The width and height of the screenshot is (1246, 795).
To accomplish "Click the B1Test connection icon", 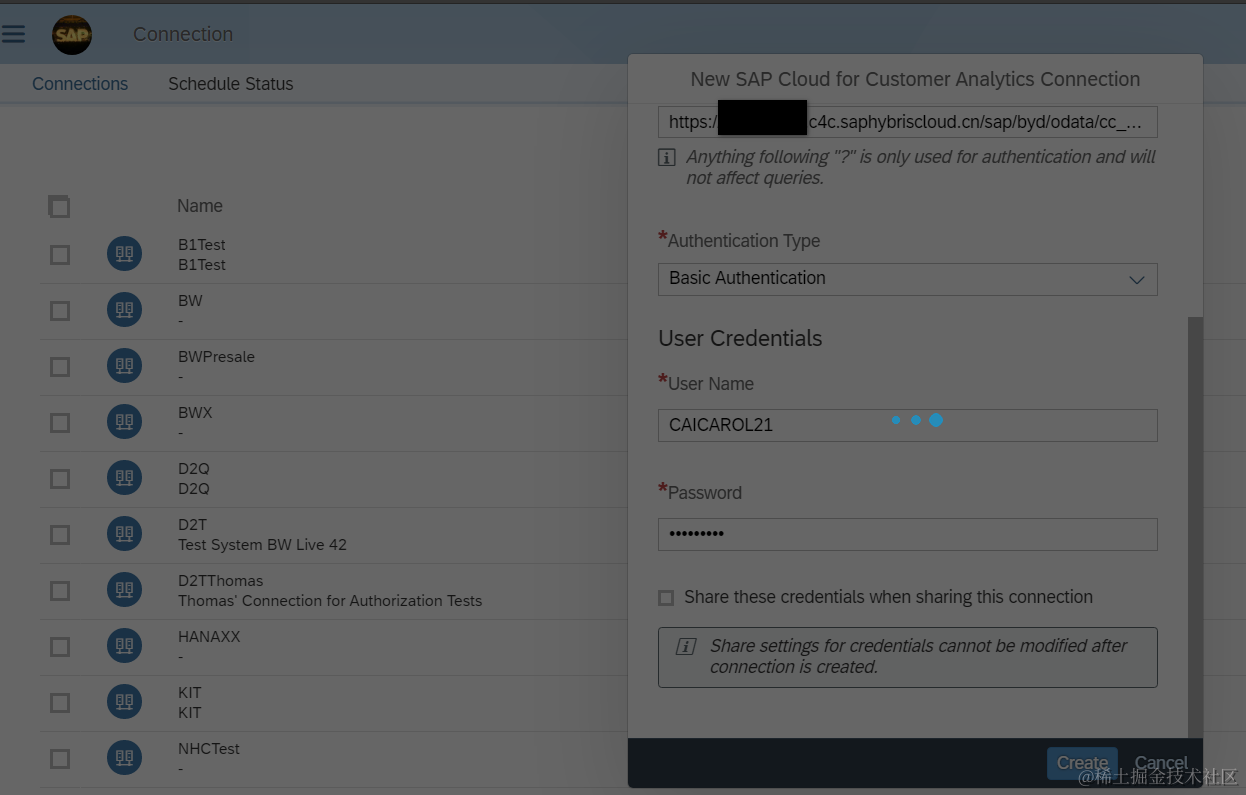I will coord(125,255).
